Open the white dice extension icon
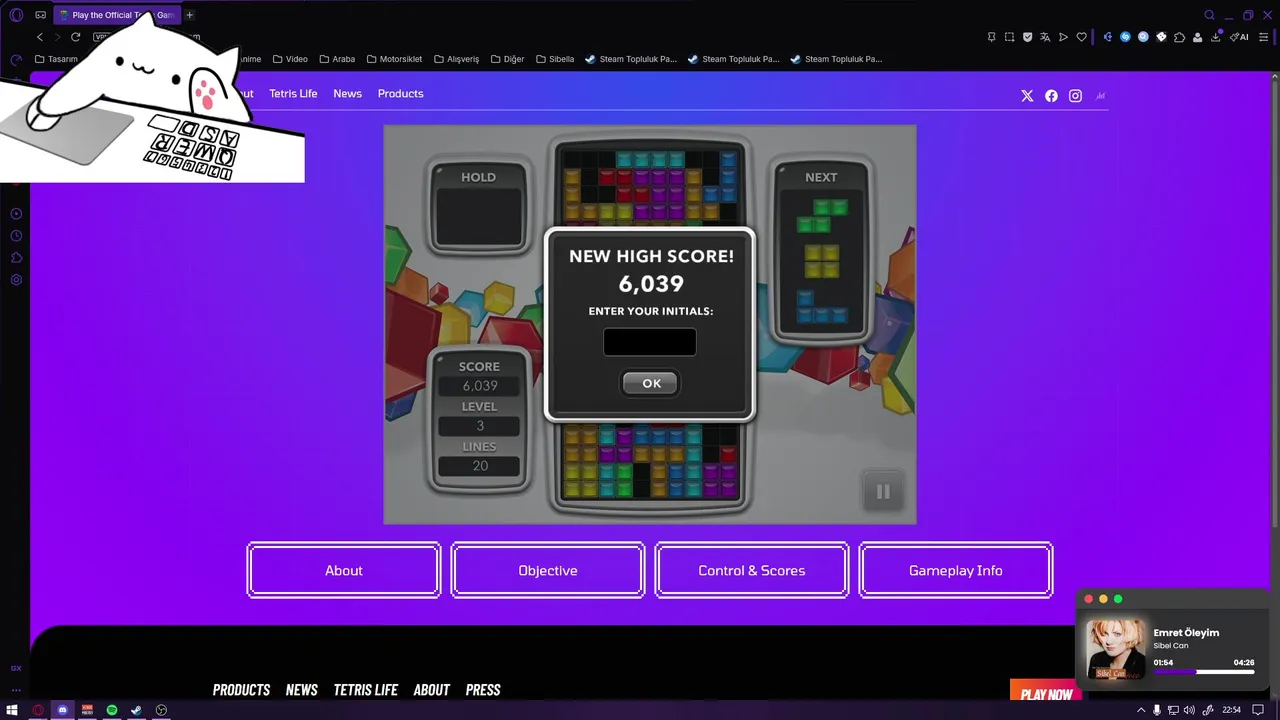The height and width of the screenshot is (720, 1280). (x=1161, y=37)
